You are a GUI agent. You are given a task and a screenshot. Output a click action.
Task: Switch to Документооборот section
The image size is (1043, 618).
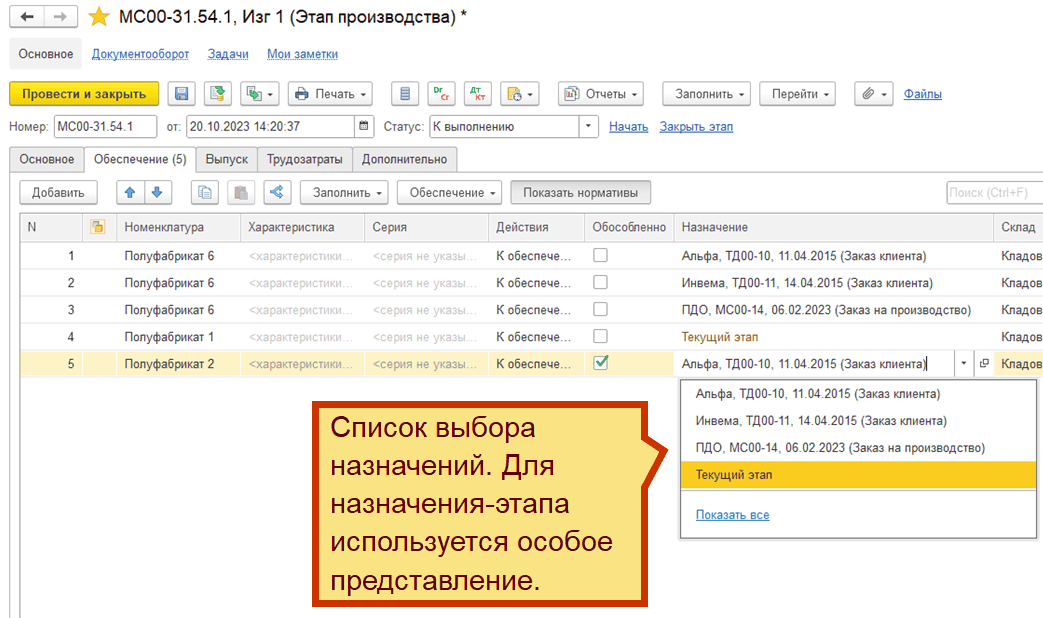(x=140, y=54)
